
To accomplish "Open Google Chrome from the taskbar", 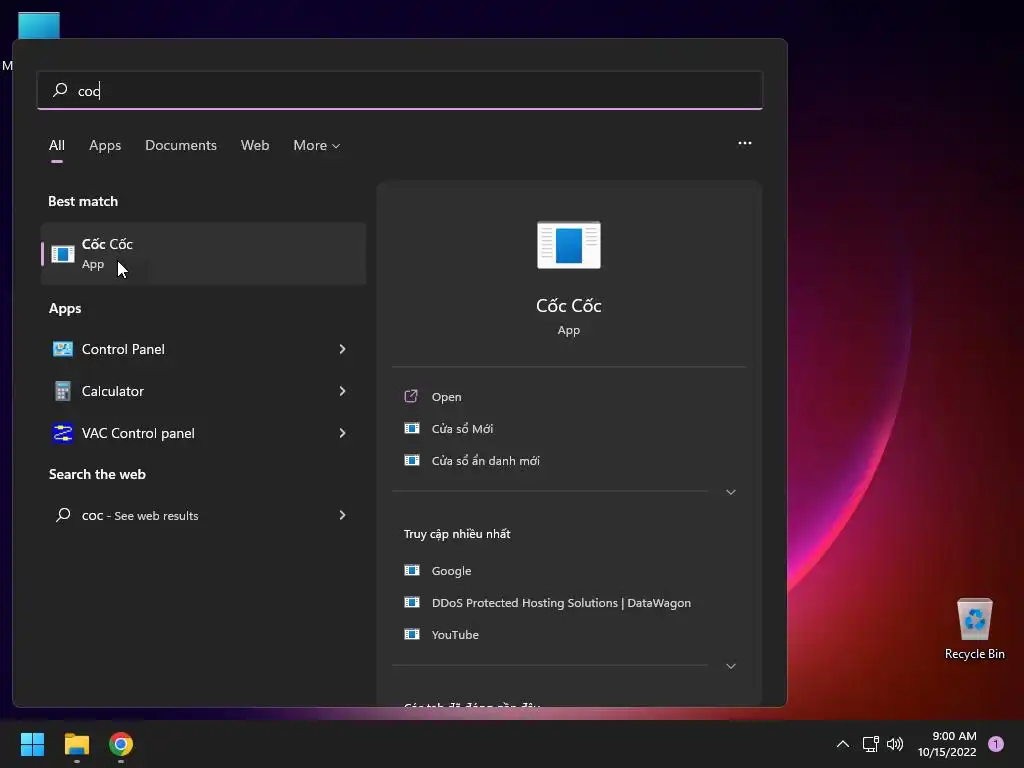I will (x=121, y=744).
